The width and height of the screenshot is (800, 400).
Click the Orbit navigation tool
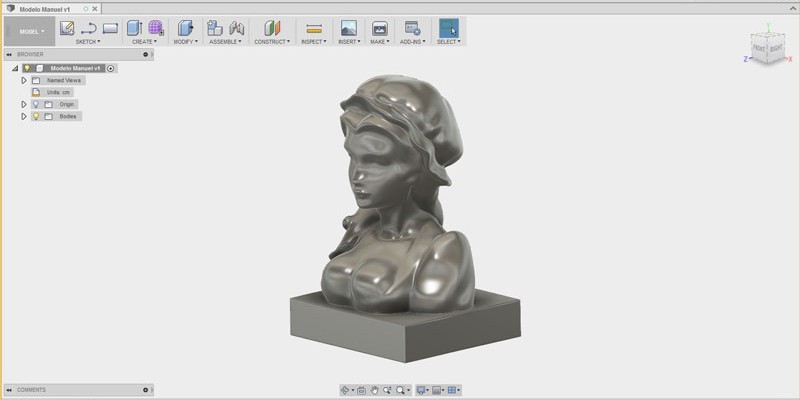point(345,390)
